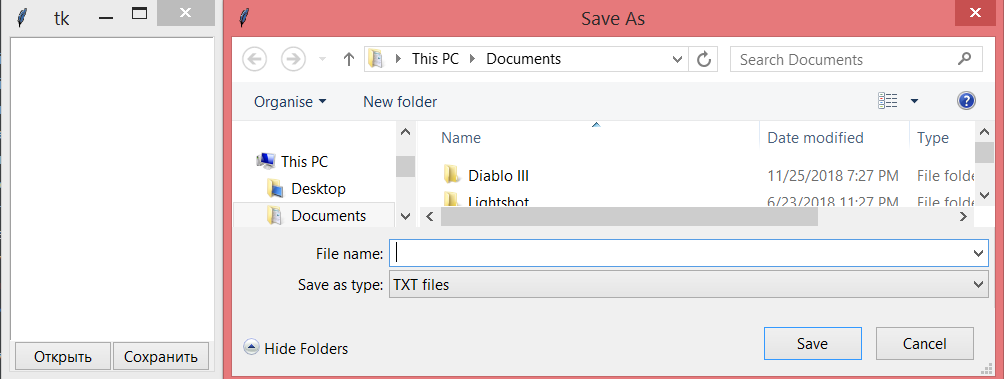
Task: Click the search magnifier icon
Action: [x=964, y=59]
